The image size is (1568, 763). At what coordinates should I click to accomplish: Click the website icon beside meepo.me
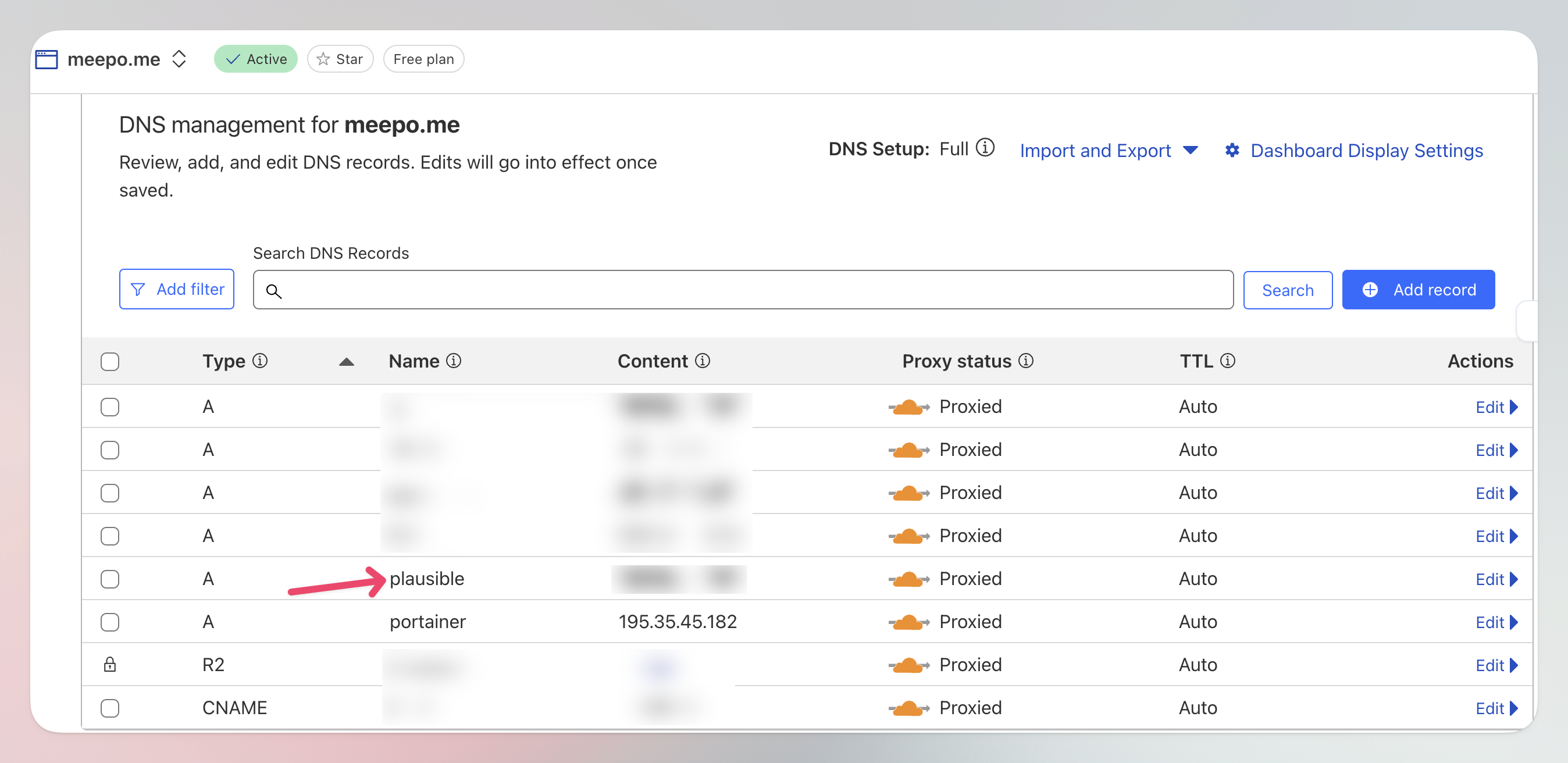pos(47,59)
